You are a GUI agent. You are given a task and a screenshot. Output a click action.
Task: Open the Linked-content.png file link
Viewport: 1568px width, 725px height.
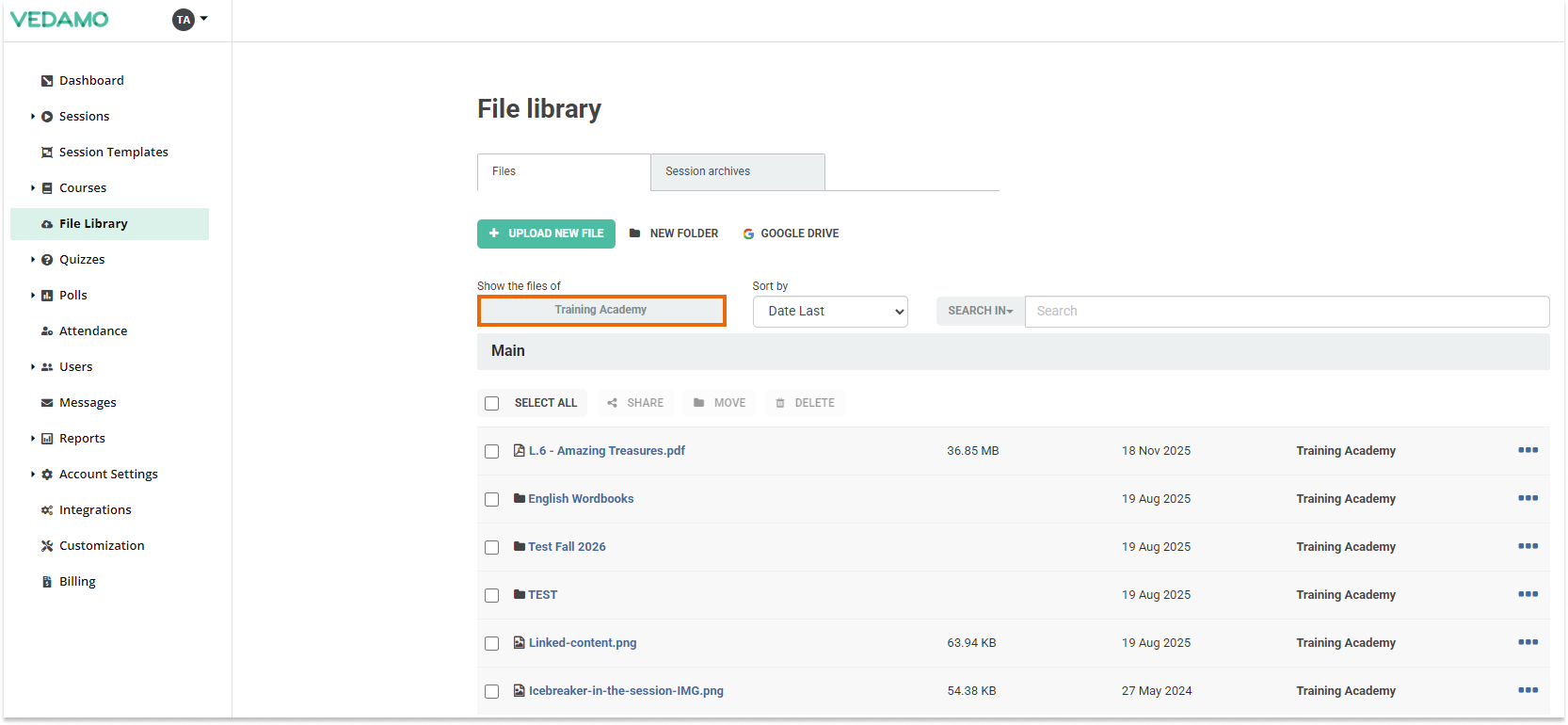pyautogui.click(x=583, y=643)
